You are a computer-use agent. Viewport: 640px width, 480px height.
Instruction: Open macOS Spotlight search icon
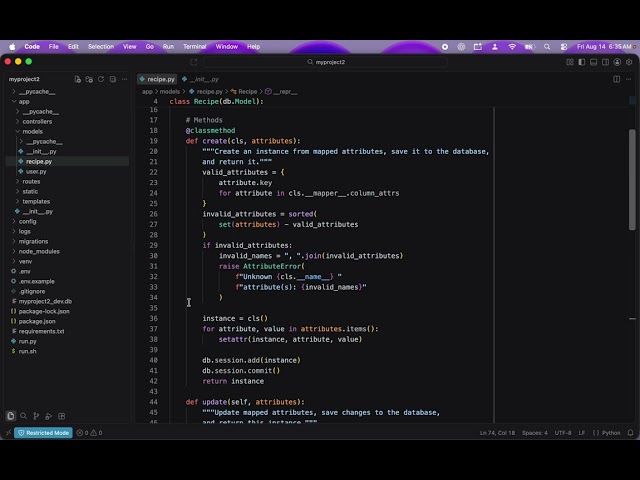click(x=547, y=47)
